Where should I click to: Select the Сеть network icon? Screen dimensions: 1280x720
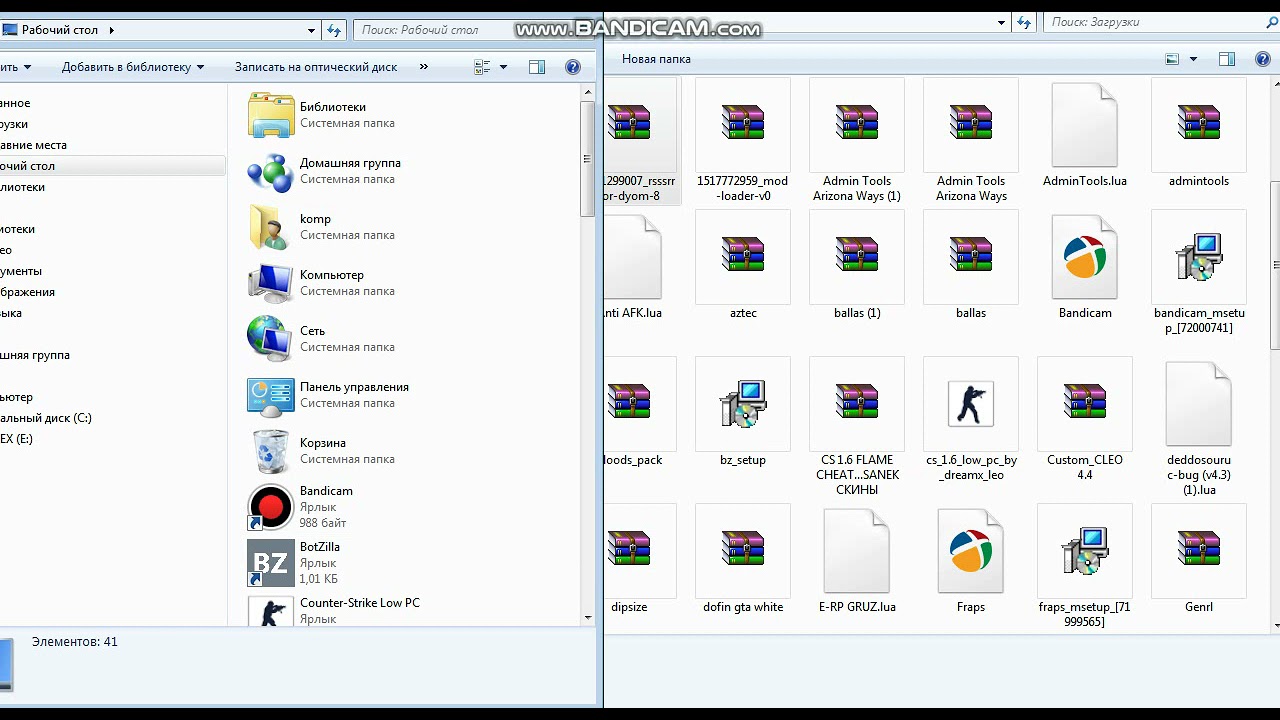coord(270,339)
